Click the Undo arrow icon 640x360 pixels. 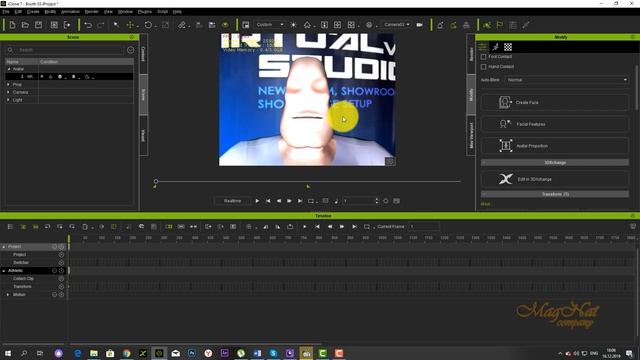(x=88, y=25)
